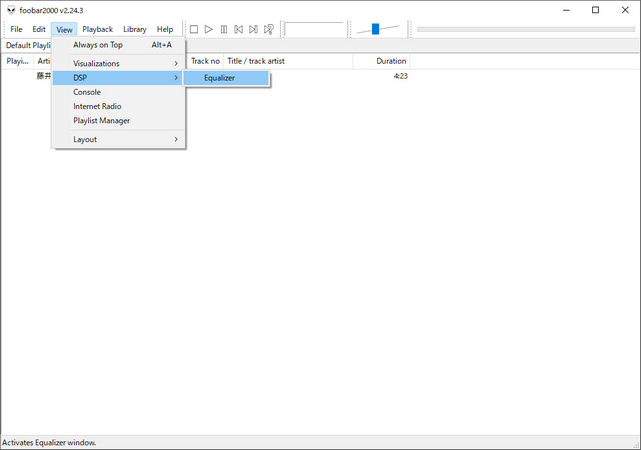Click the visualization display box in the toolbar
Screen dimensions: 641x450
[x=314, y=29]
